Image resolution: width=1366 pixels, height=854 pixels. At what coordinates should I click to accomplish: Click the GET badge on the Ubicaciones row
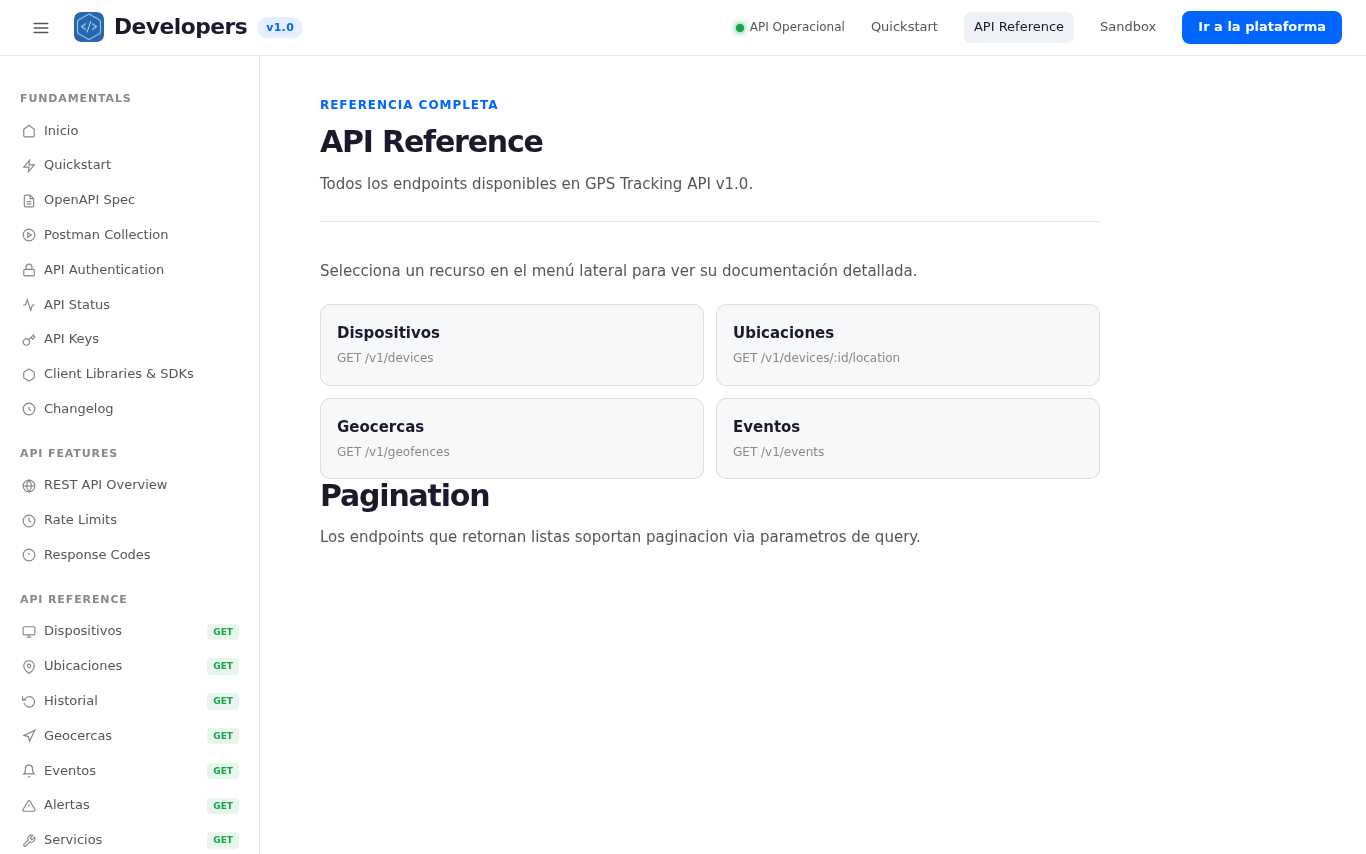(223, 666)
